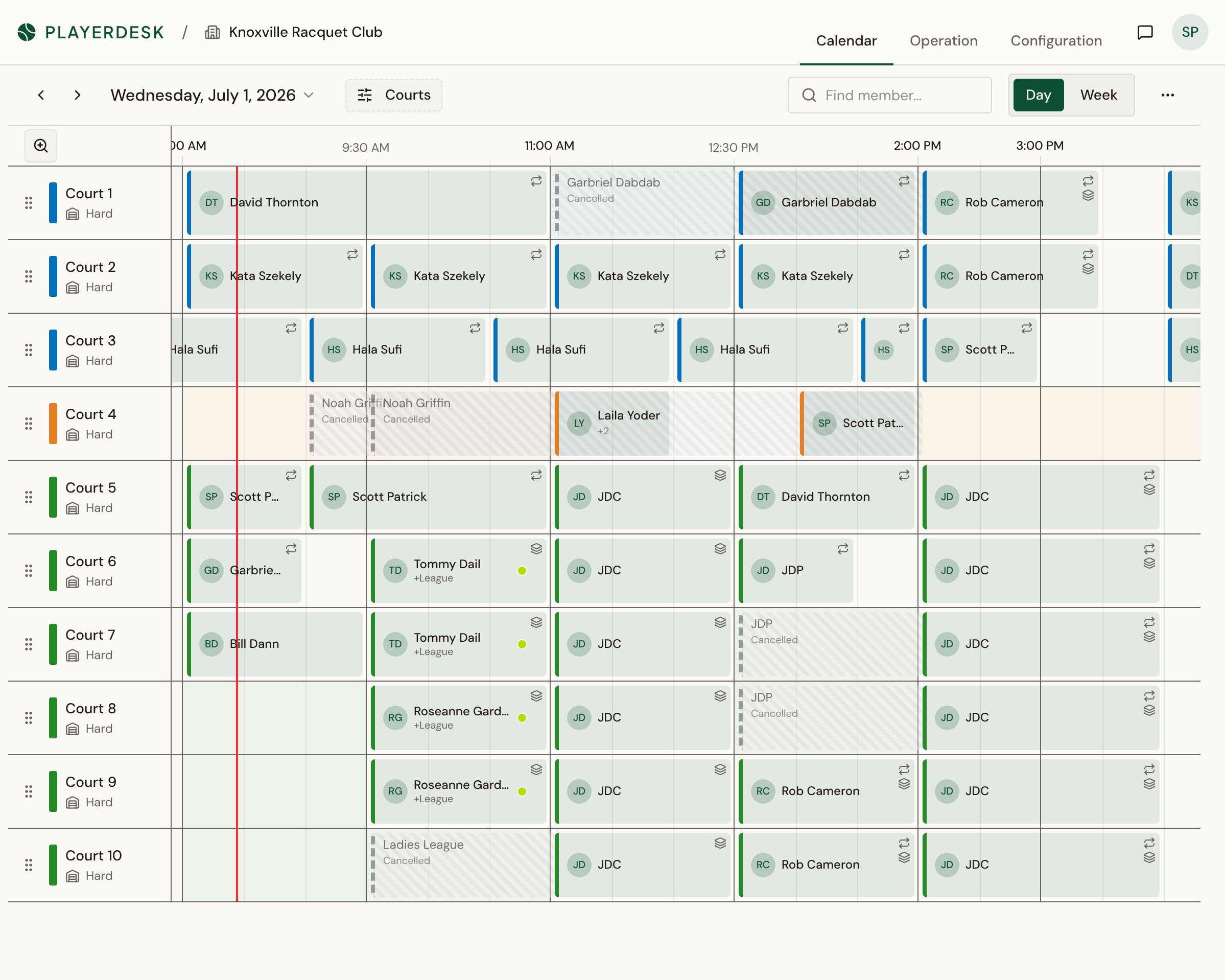Click the Hard surface icon under Court 5

click(x=72, y=508)
